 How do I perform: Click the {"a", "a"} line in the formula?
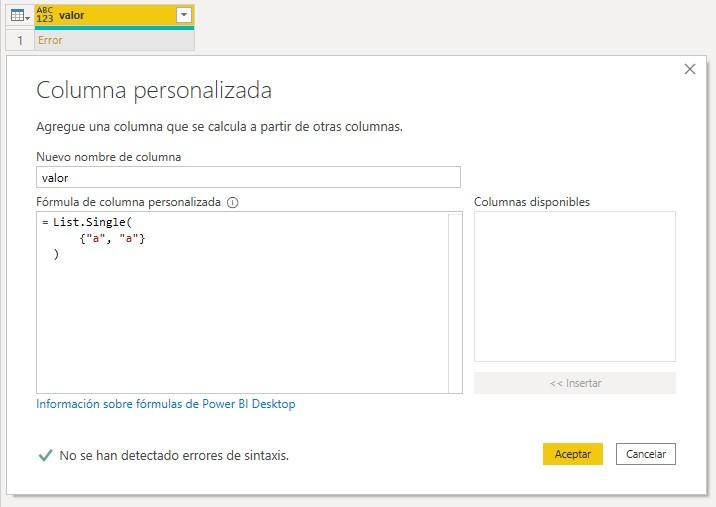tap(113, 238)
